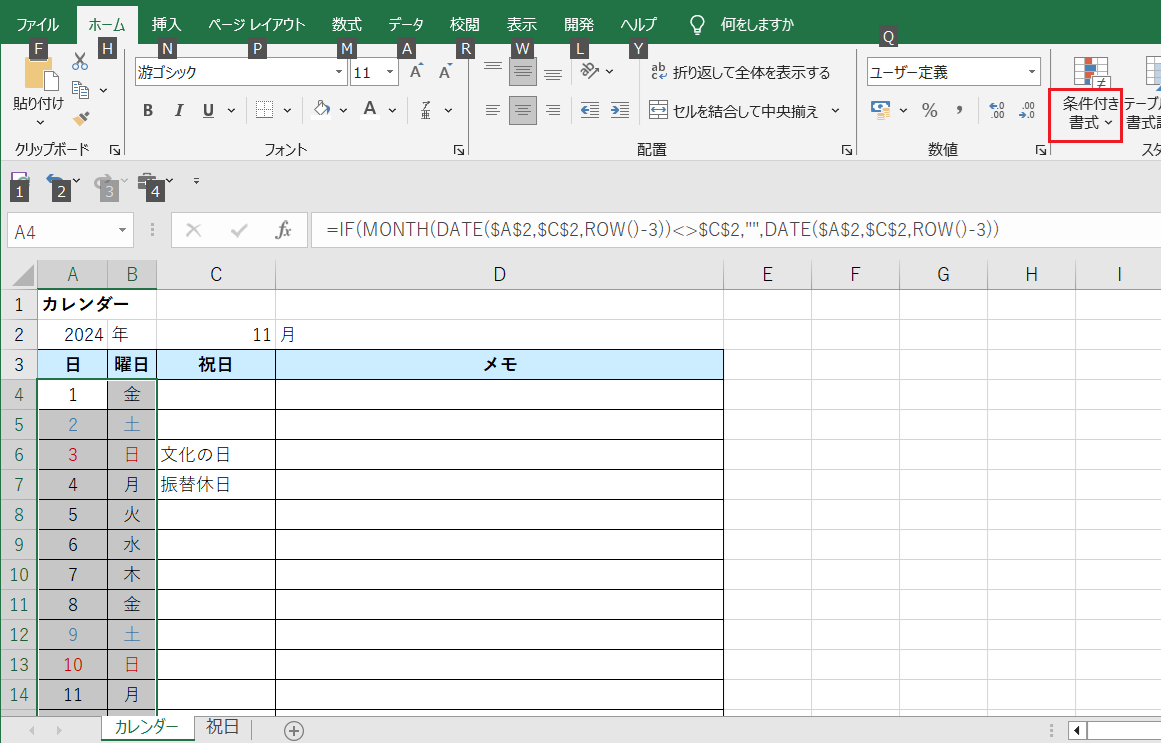Image resolution: width=1161 pixels, height=743 pixels.
Task: Click the Percent Style icon
Action: tap(929, 111)
